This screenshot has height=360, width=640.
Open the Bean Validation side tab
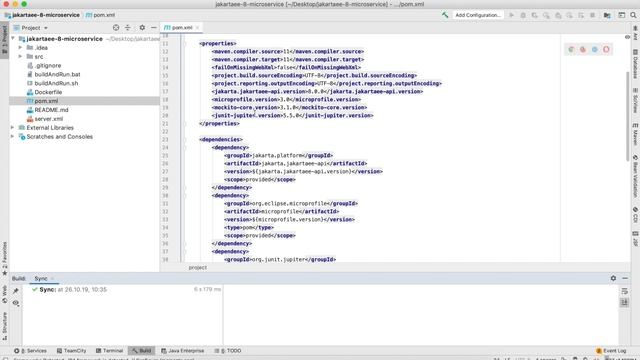coord(636,176)
